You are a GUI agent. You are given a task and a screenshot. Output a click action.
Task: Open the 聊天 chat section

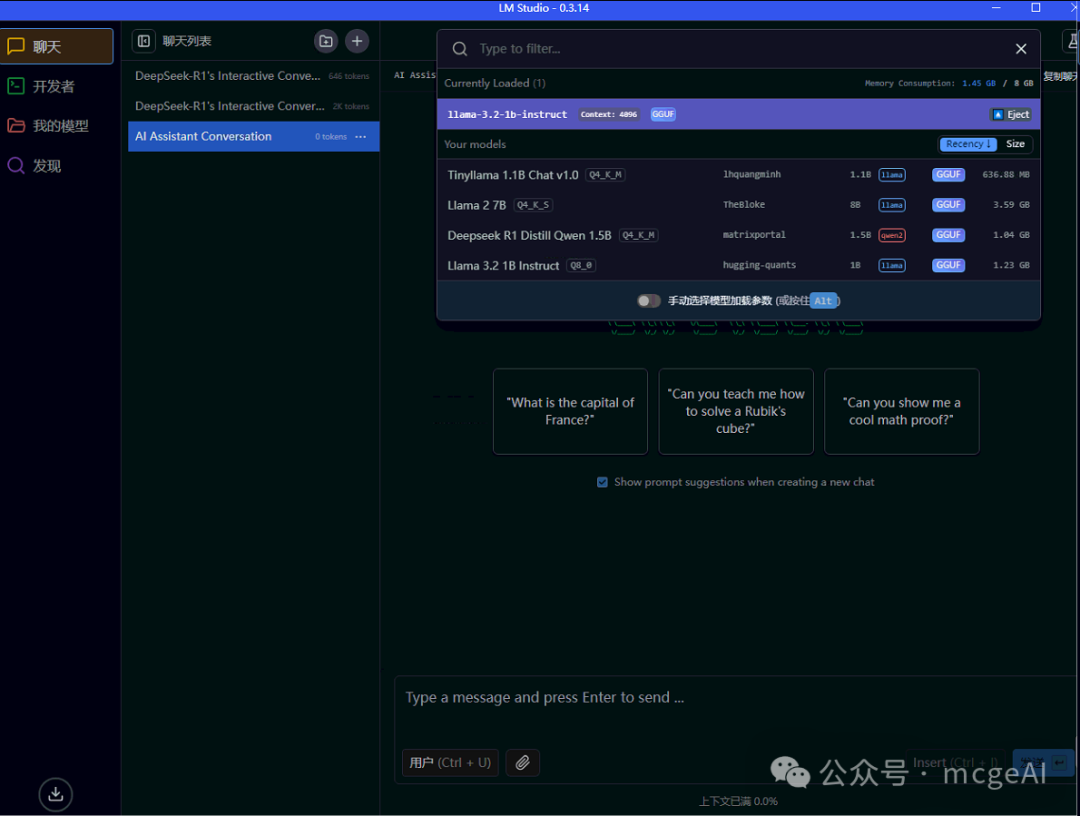(56, 46)
